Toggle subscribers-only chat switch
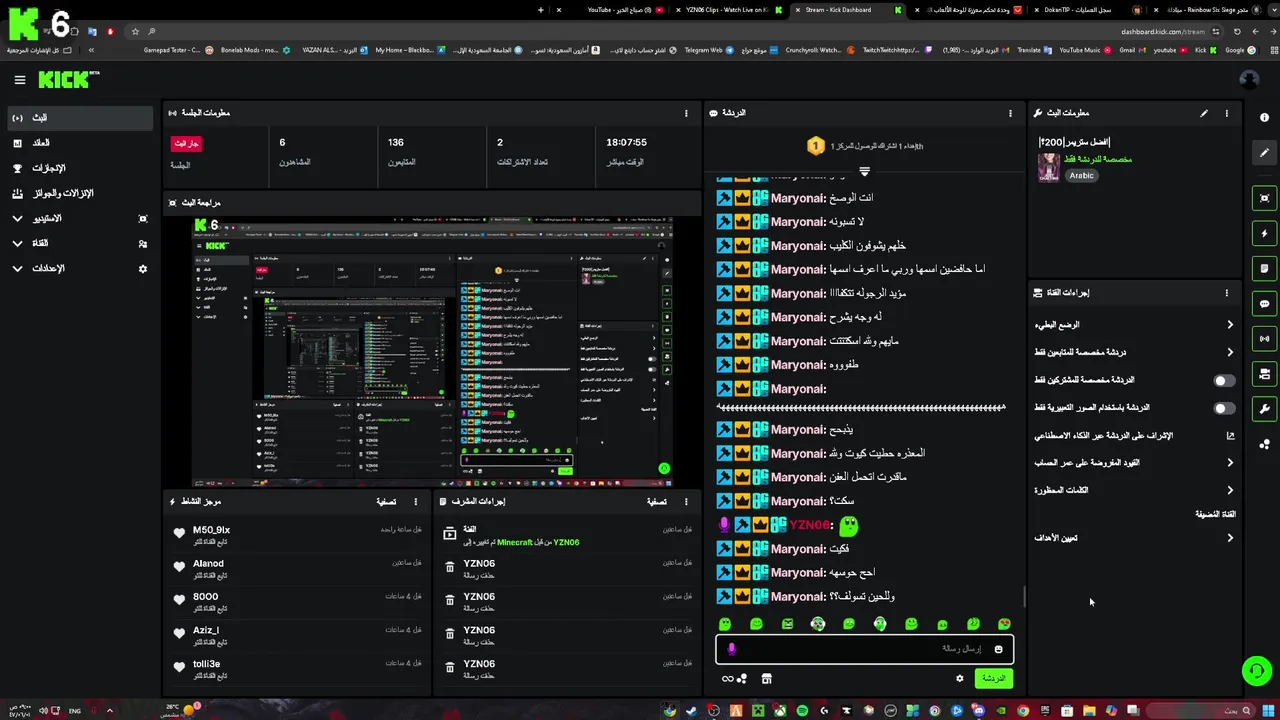Viewport: 1280px width, 720px height. (x=1223, y=380)
